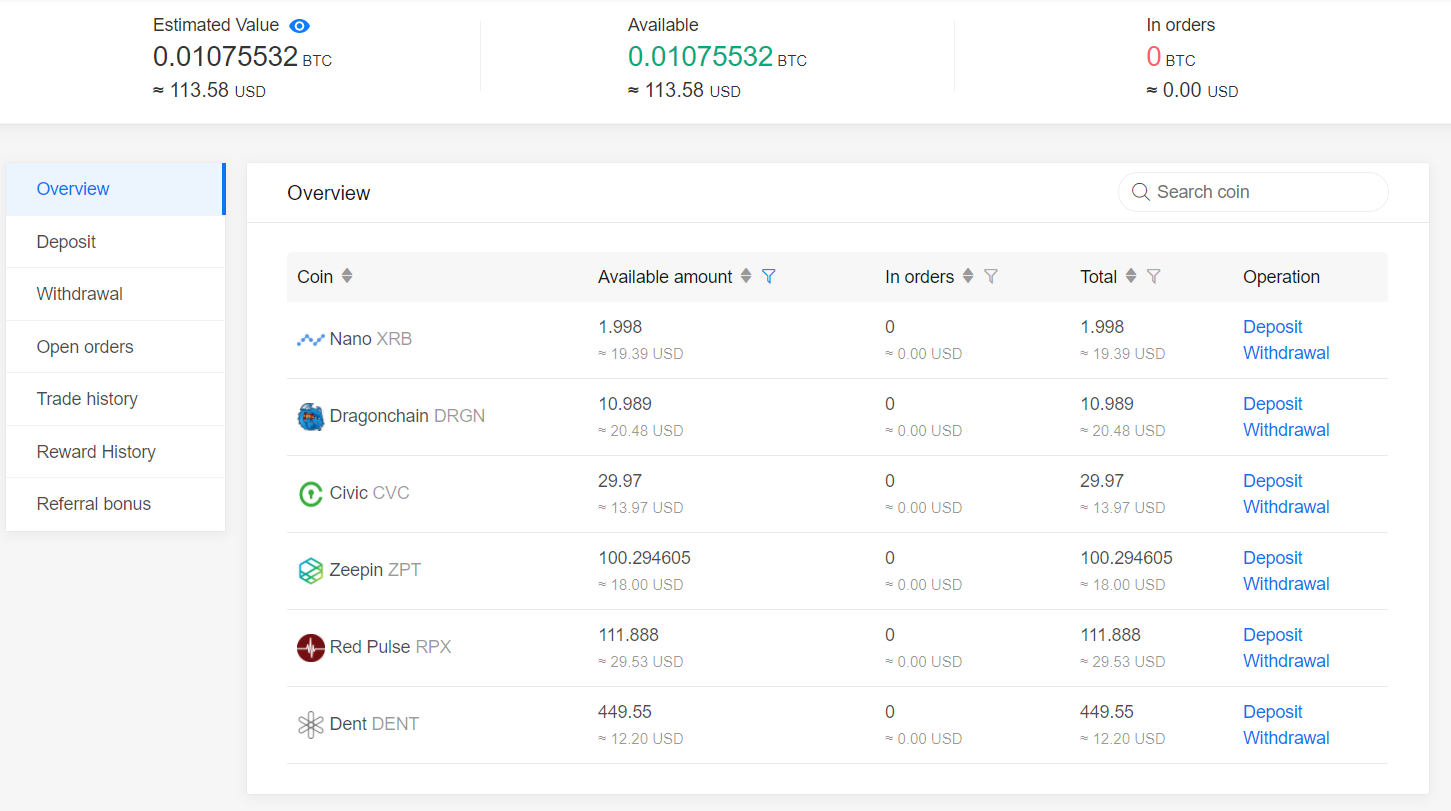The width and height of the screenshot is (1451, 811).
Task: Click the Dent DENT coin logo
Action: 311,725
